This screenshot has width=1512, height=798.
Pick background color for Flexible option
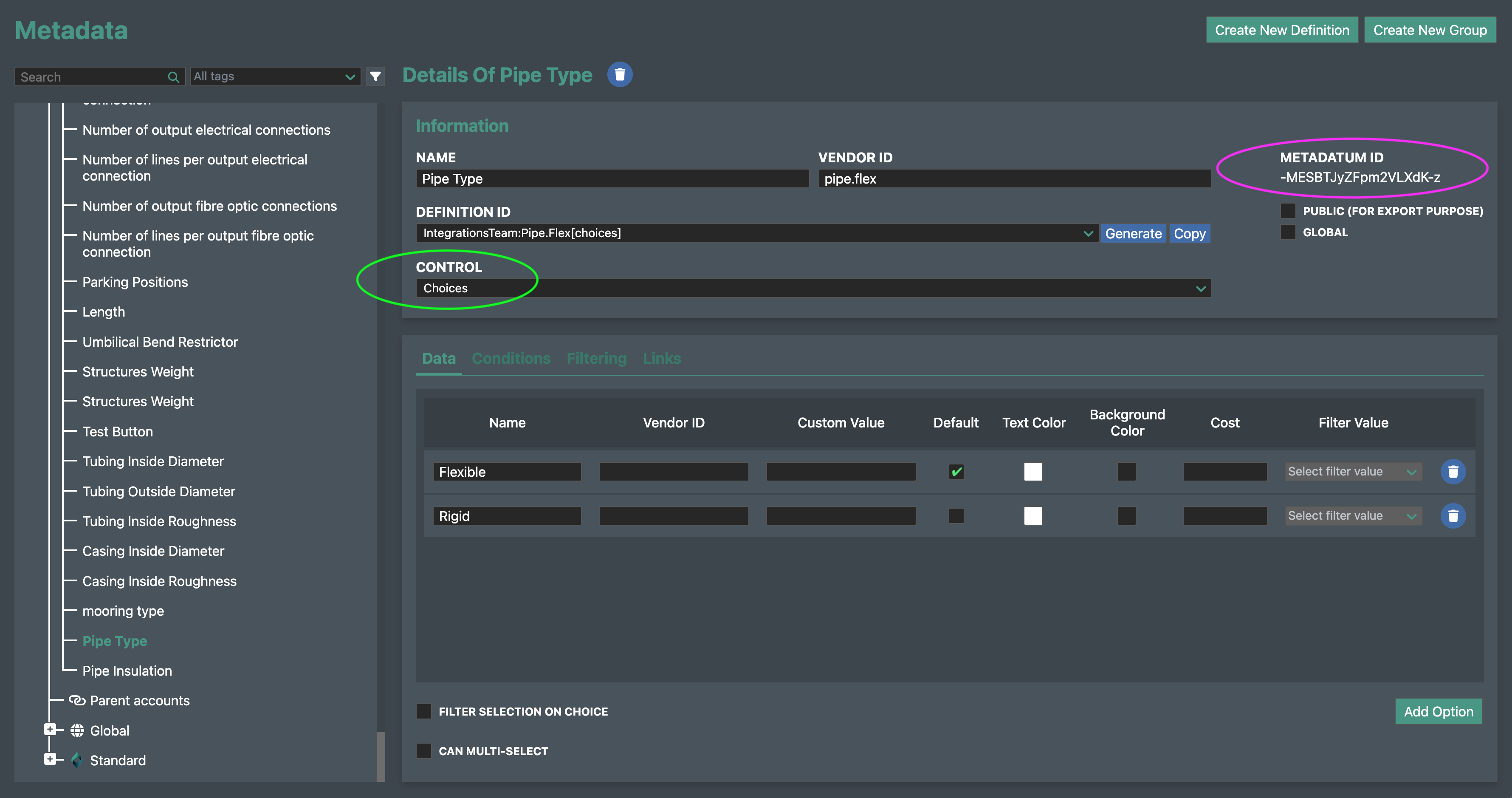click(1126, 472)
